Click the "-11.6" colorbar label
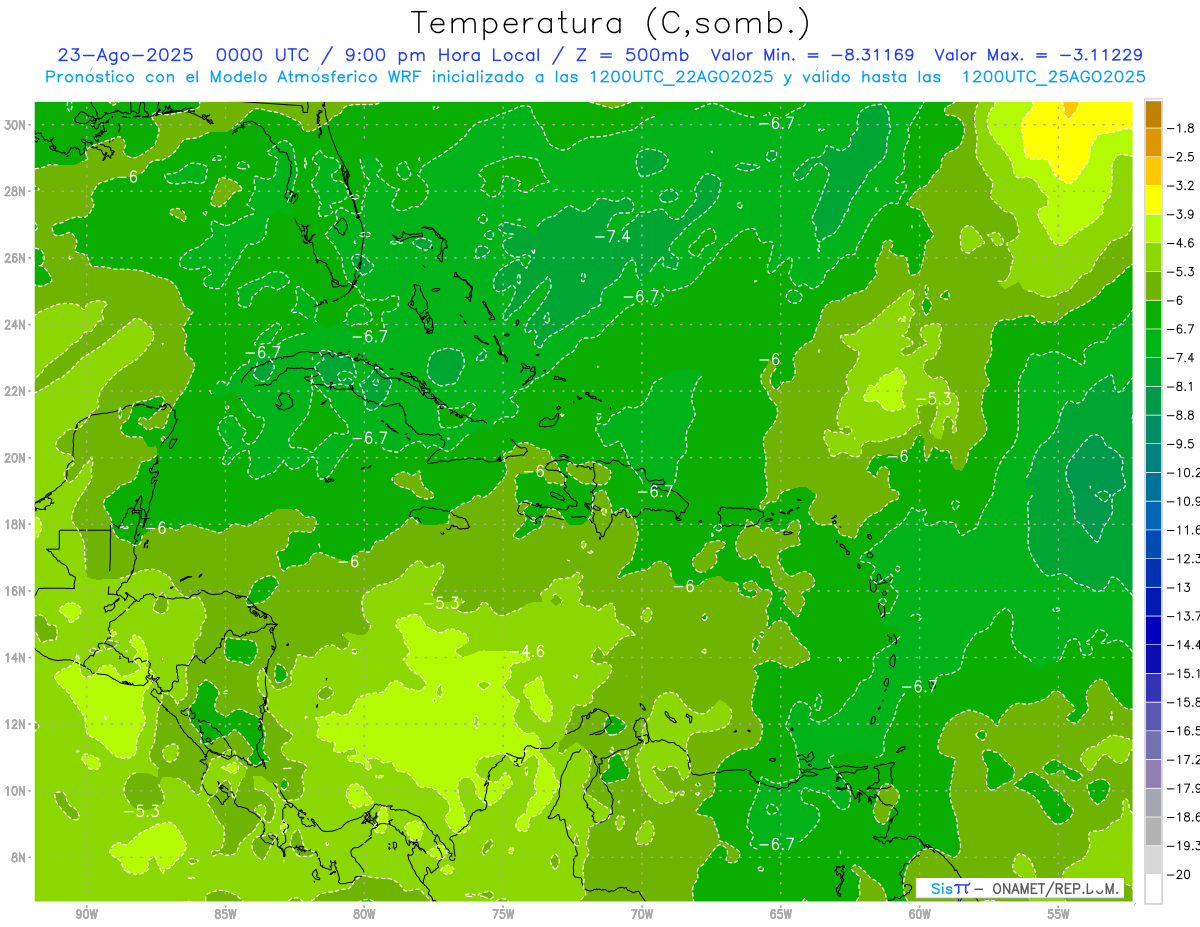Viewport: 1200px width, 927px height. (1184, 530)
